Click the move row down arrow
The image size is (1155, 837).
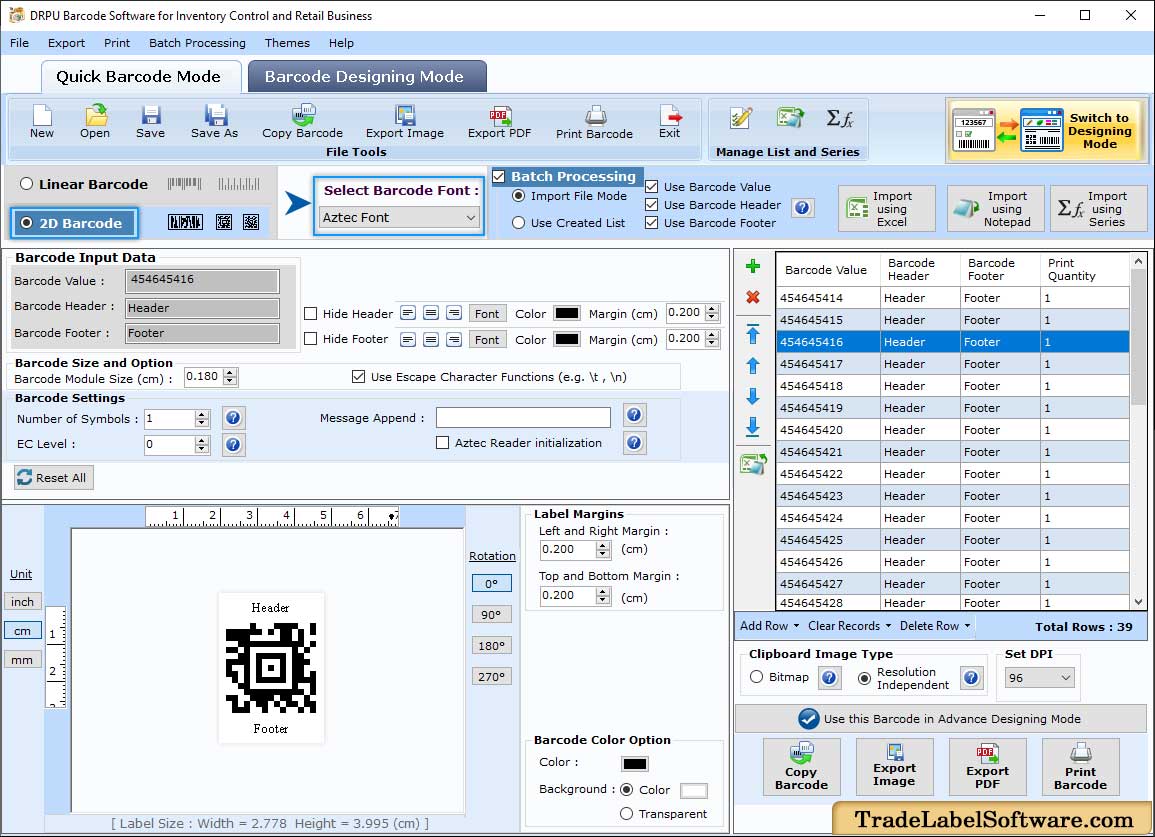tap(753, 396)
